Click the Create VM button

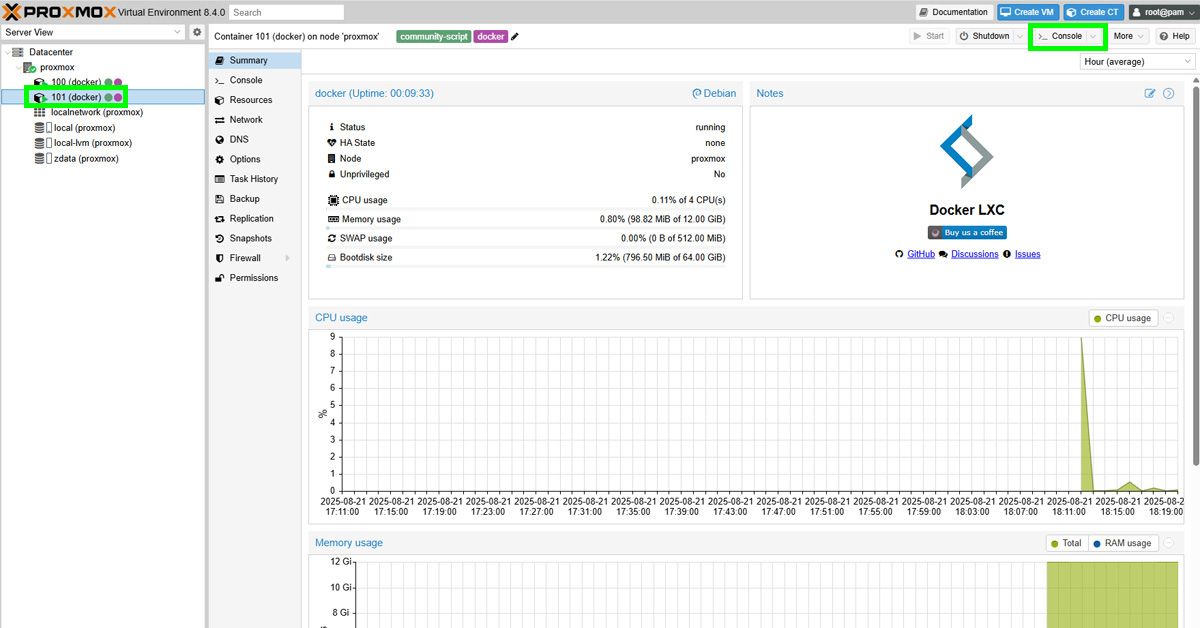coord(1027,12)
